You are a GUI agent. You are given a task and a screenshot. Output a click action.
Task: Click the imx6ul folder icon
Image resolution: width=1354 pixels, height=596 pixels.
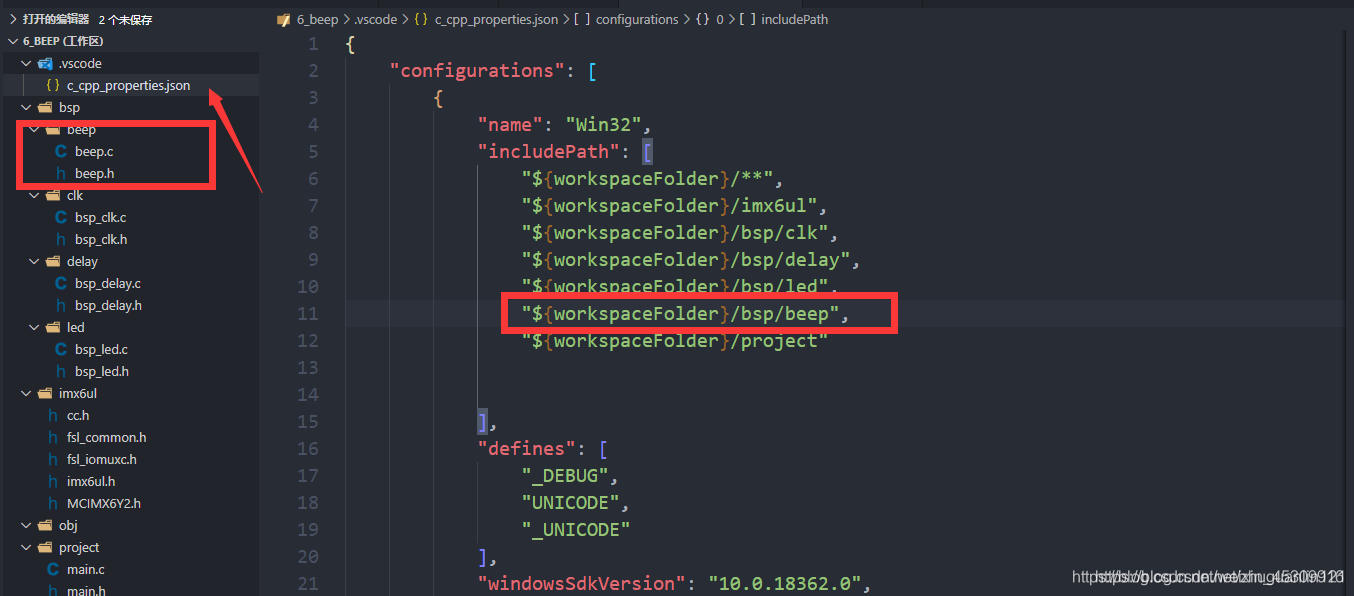pyautogui.click(x=44, y=393)
